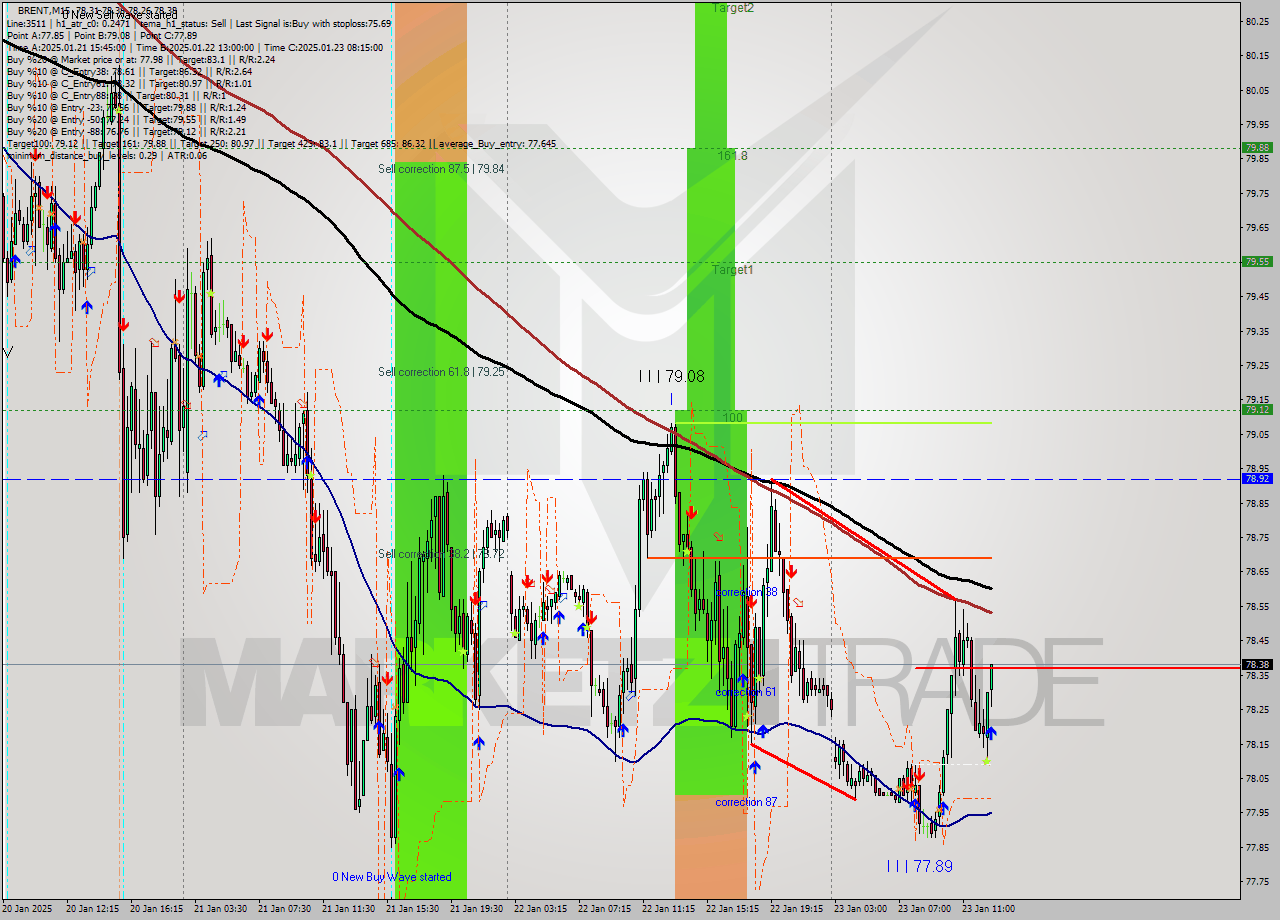This screenshot has height=920, width=1280.
Task: Click the '23 Jan 11:00' time axis label
Action: [x=989, y=909]
